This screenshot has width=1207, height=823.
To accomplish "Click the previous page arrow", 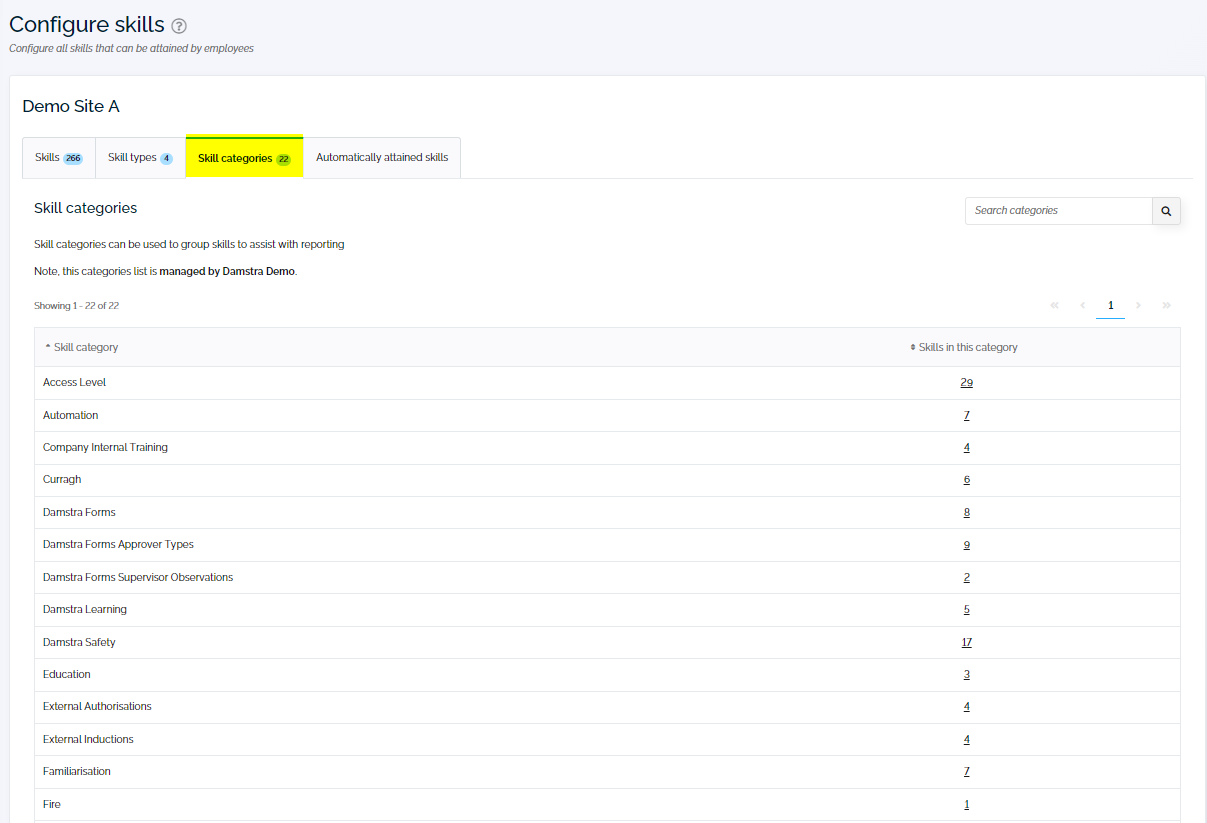I will point(1082,306).
